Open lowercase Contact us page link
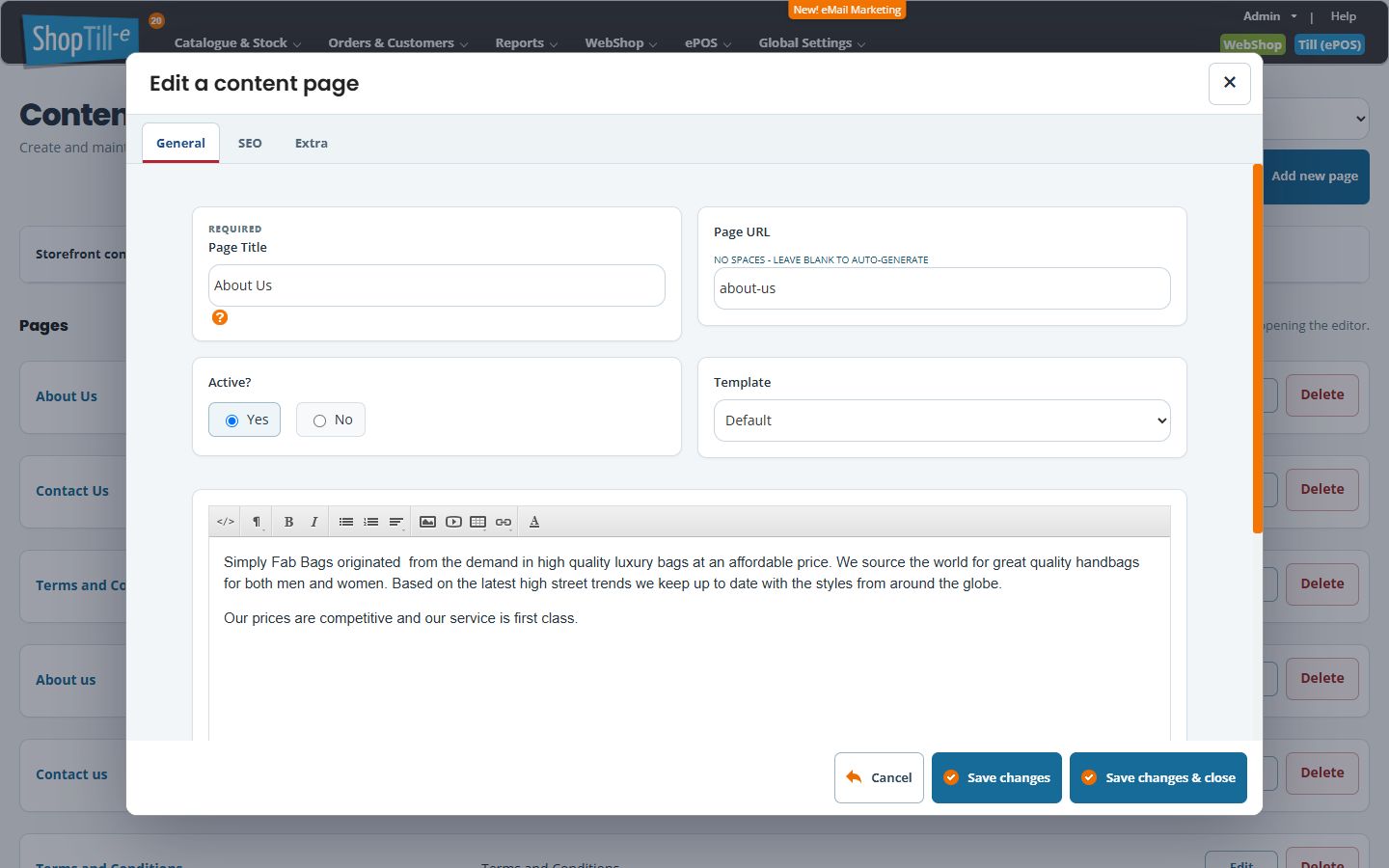 coord(71,774)
